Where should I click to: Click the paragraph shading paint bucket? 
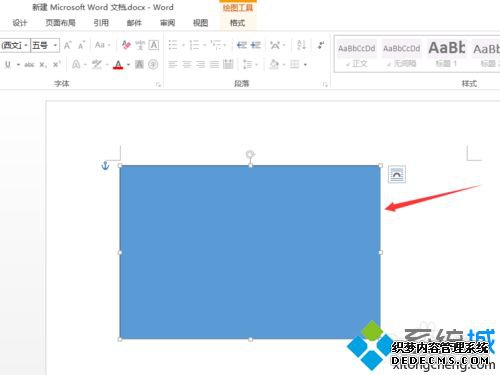(274, 64)
